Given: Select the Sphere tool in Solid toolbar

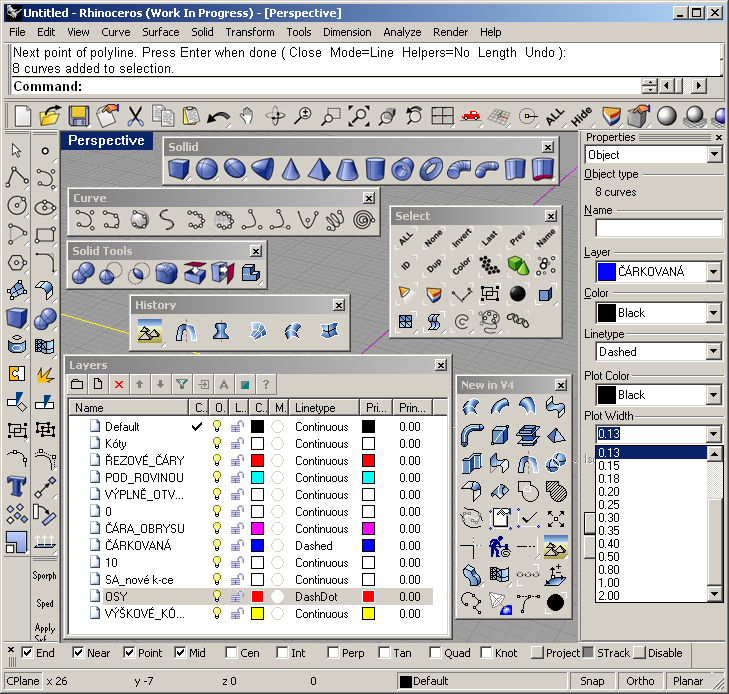Looking at the screenshot, I should coord(207,169).
